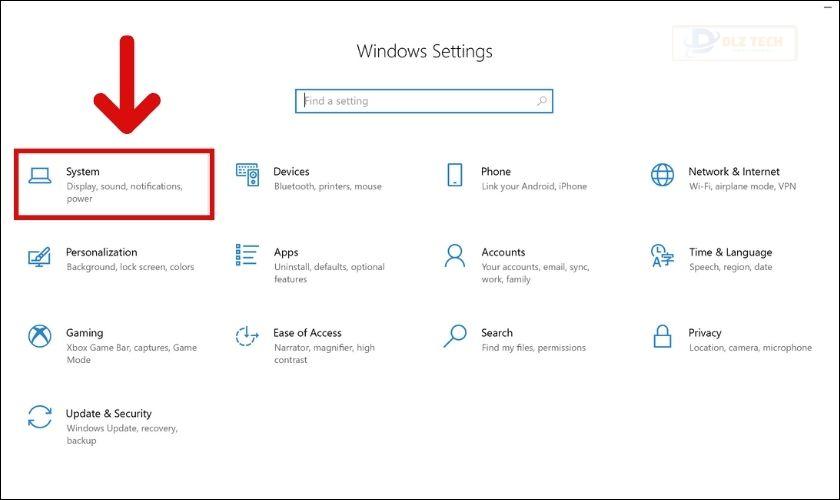Open Time & Language settings title

(731, 252)
